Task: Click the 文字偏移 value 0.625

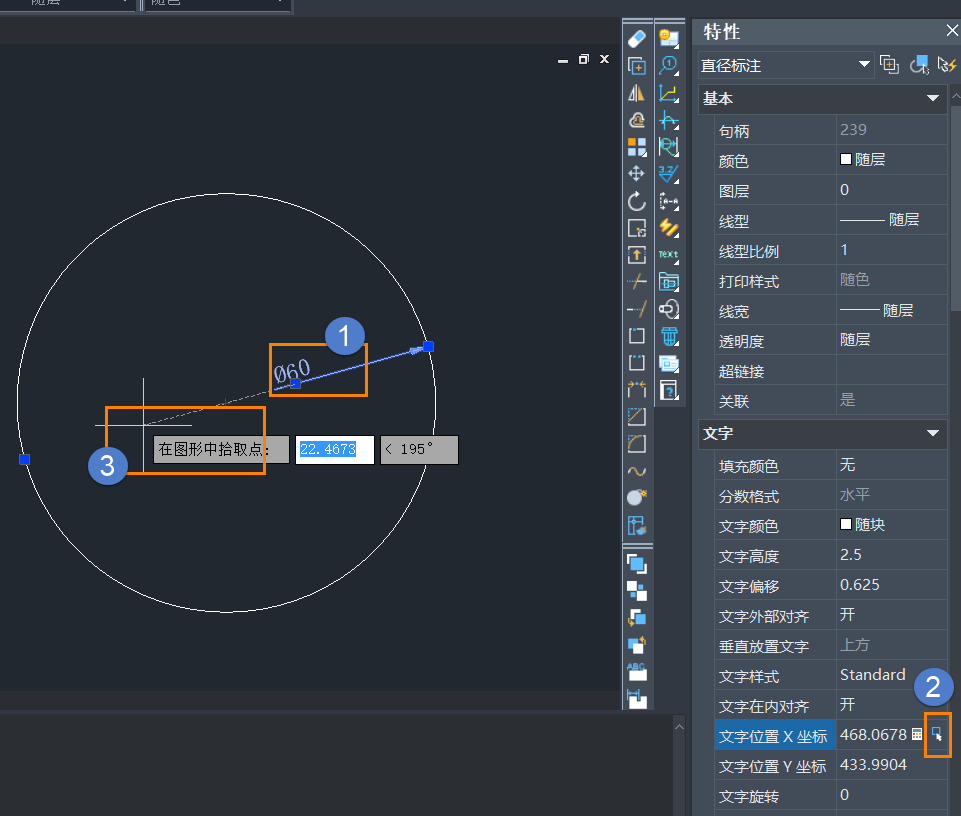Action: point(892,585)
